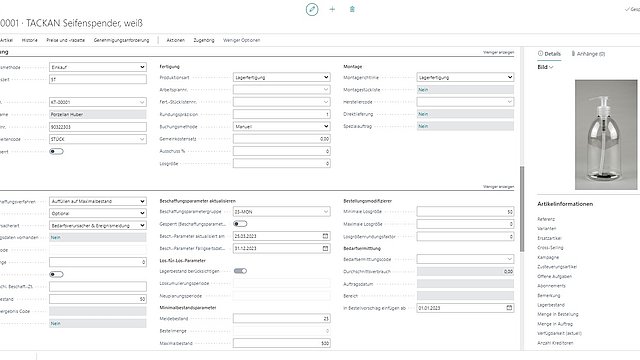The height and width of the screenshot is (360, 640).
Task: Click the trash delete icon
Action: click(x=352, y=9)
